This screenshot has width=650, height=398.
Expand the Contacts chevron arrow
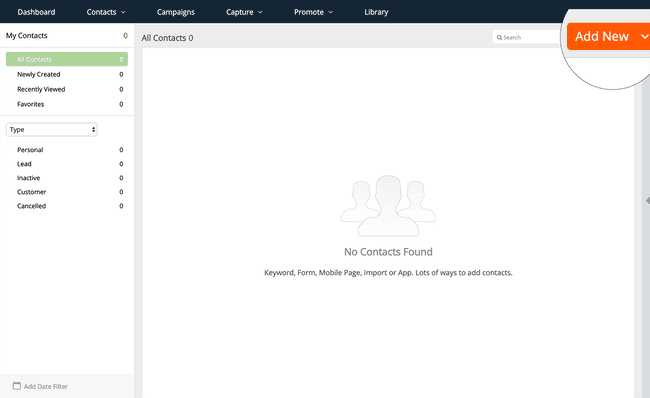coord(123,12)
